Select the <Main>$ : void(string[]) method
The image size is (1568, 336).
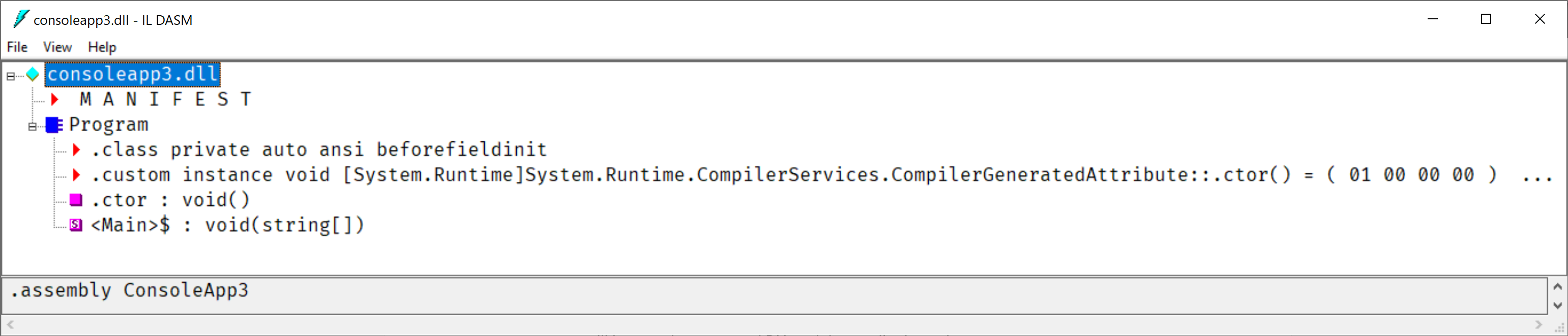coord(227,225)
